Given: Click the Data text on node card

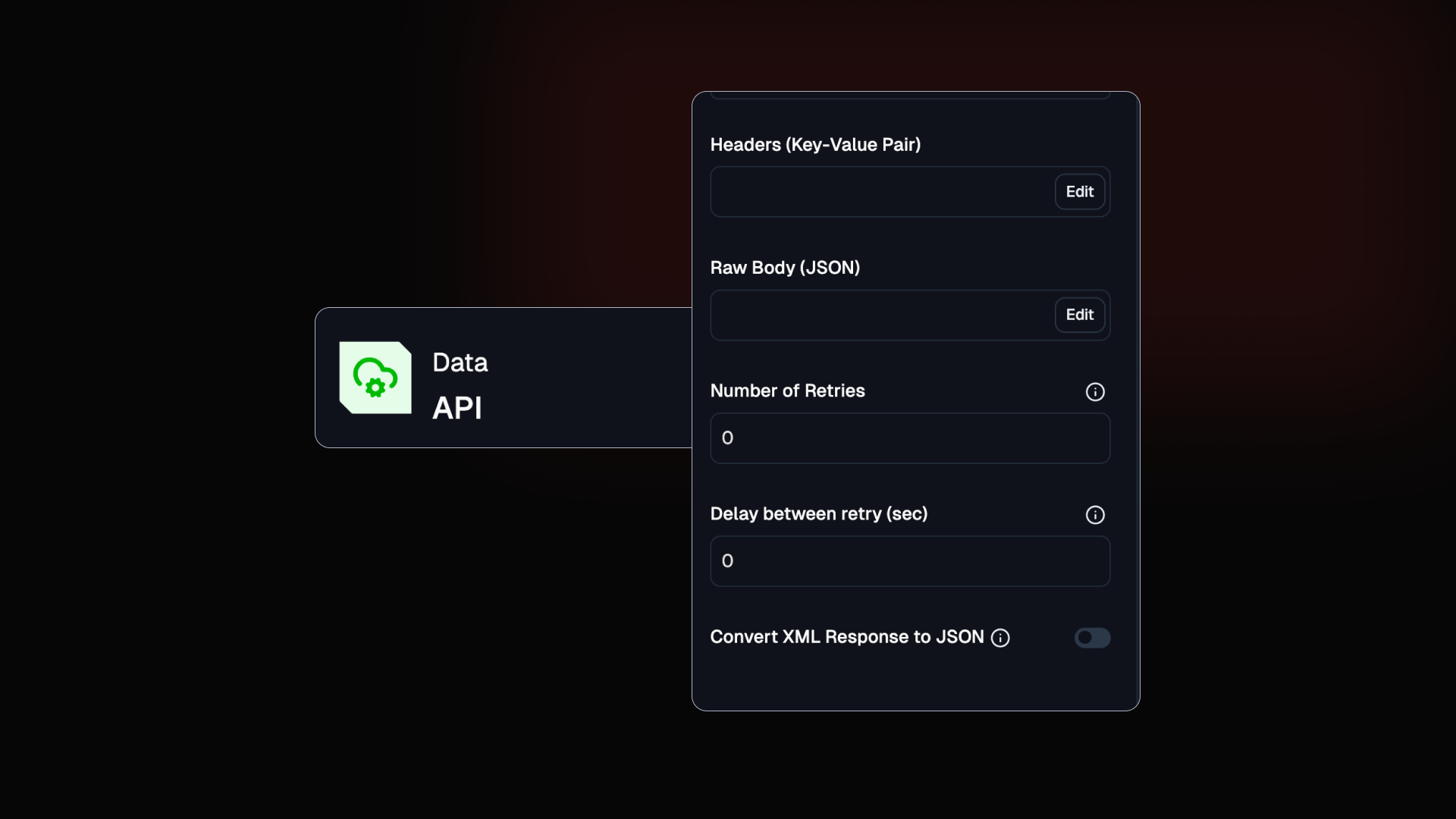Looking at the screenshot, I should 460,362.
